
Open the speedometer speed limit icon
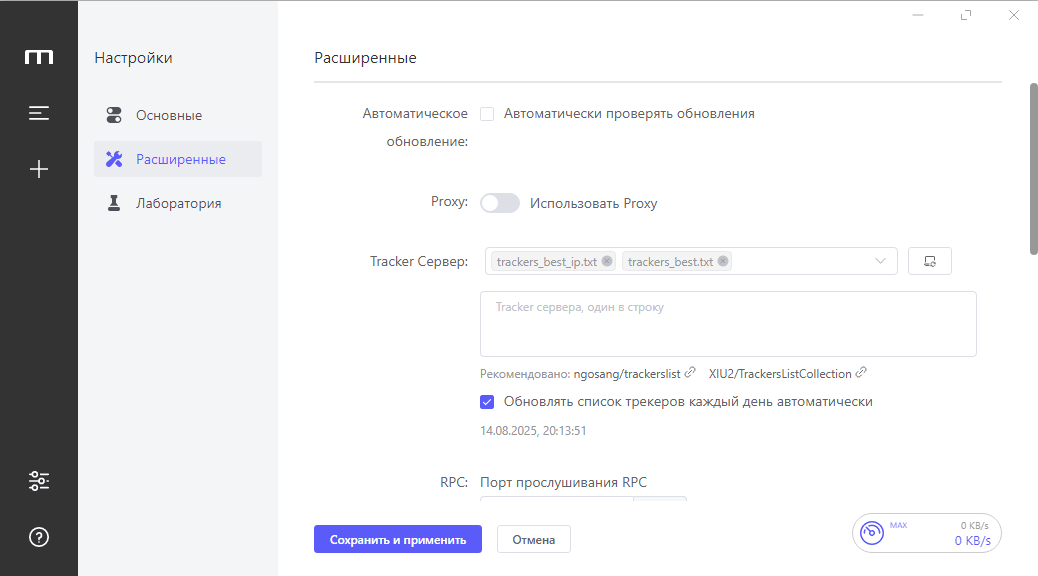tap(872, 532)
